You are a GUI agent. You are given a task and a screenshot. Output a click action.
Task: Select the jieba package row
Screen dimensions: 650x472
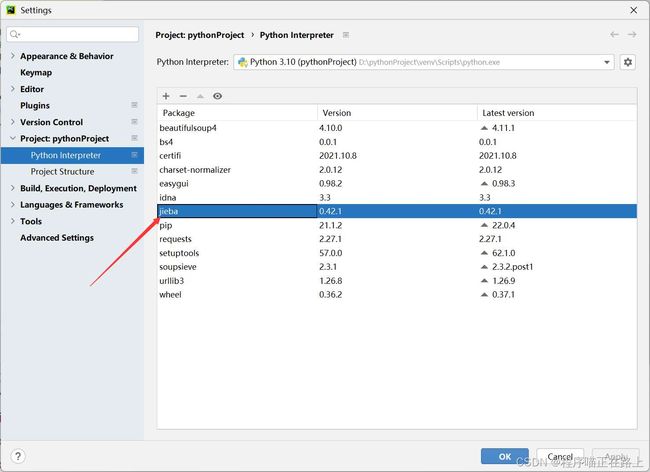point(397,211)
